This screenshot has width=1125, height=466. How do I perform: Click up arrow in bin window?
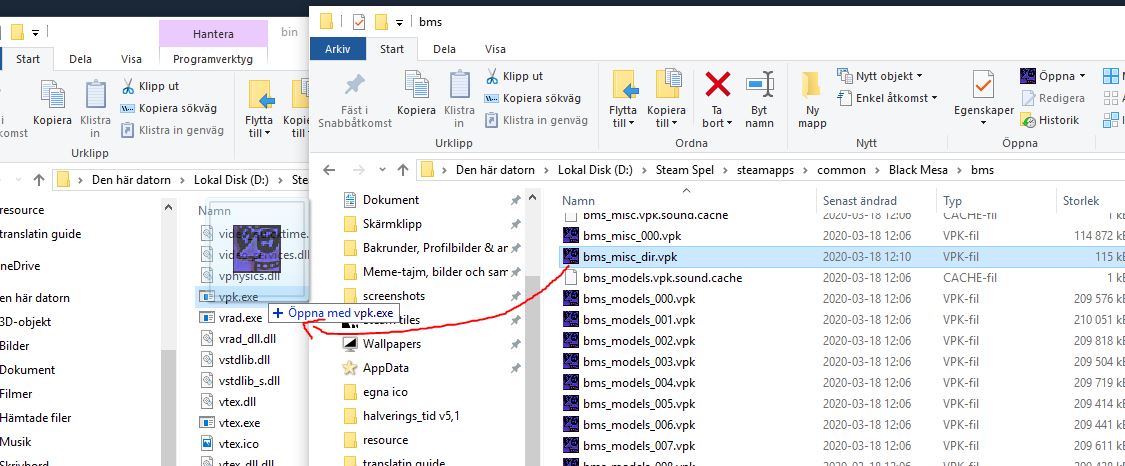coord(39,179)
